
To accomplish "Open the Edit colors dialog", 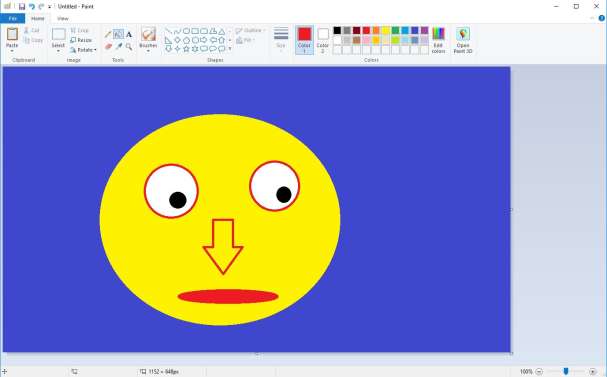I will click(438, 40).
